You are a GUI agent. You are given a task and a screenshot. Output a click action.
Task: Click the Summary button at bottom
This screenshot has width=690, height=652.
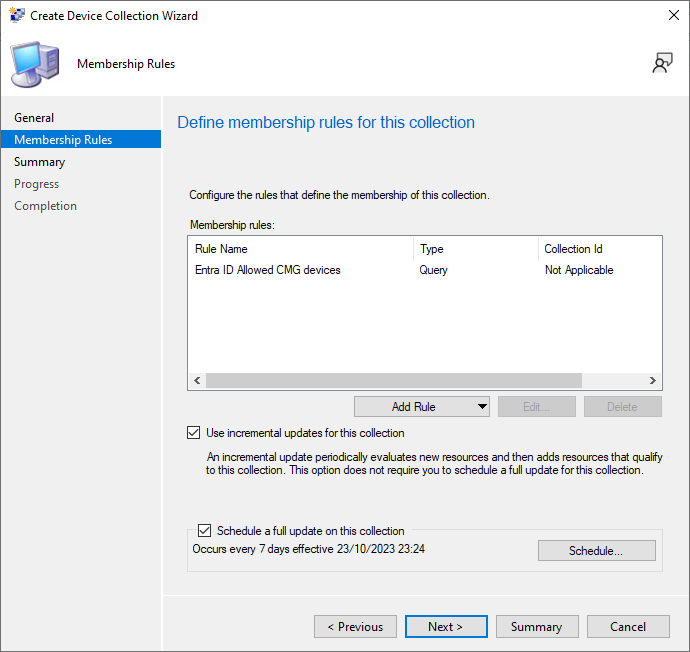[x=536, y=627]
